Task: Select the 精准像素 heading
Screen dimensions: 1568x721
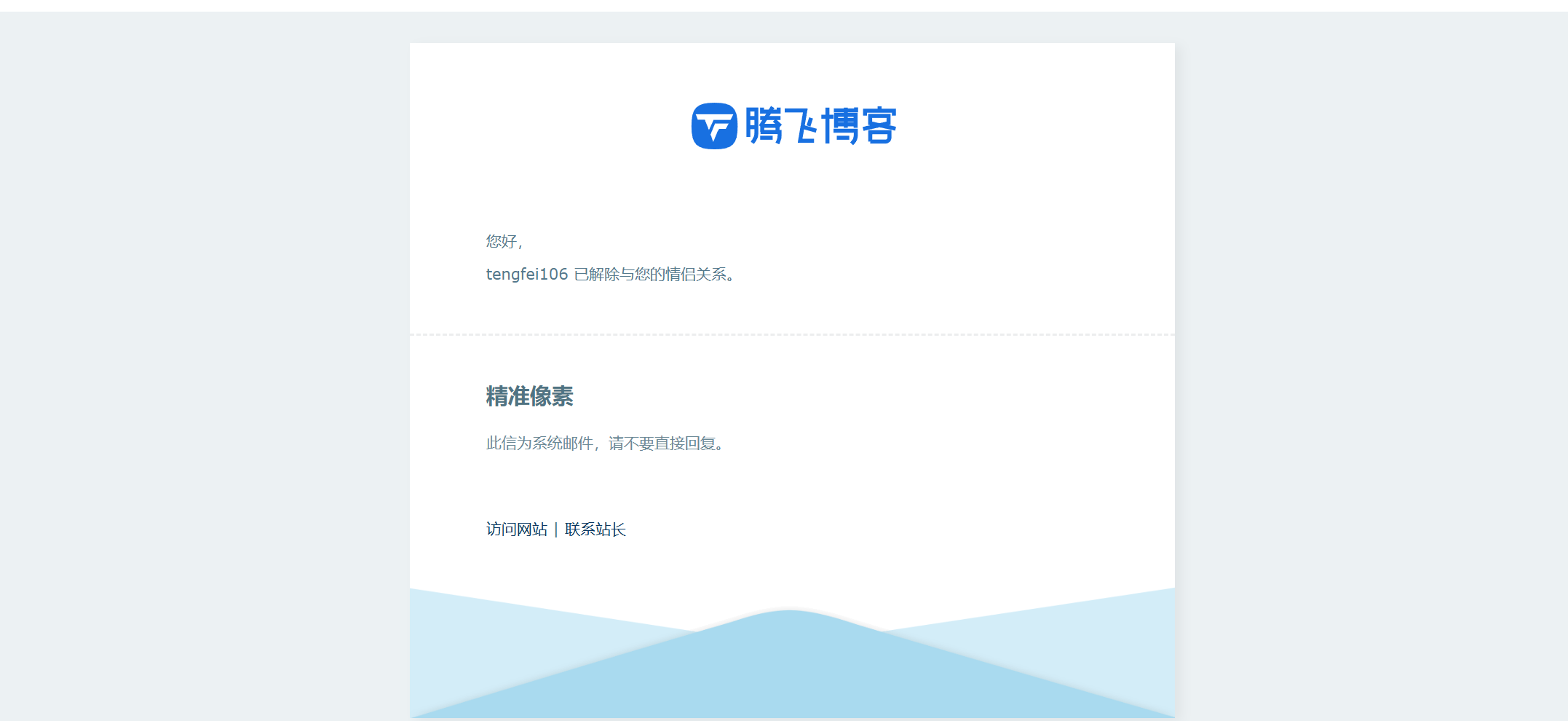Action: tap(530, 397)
